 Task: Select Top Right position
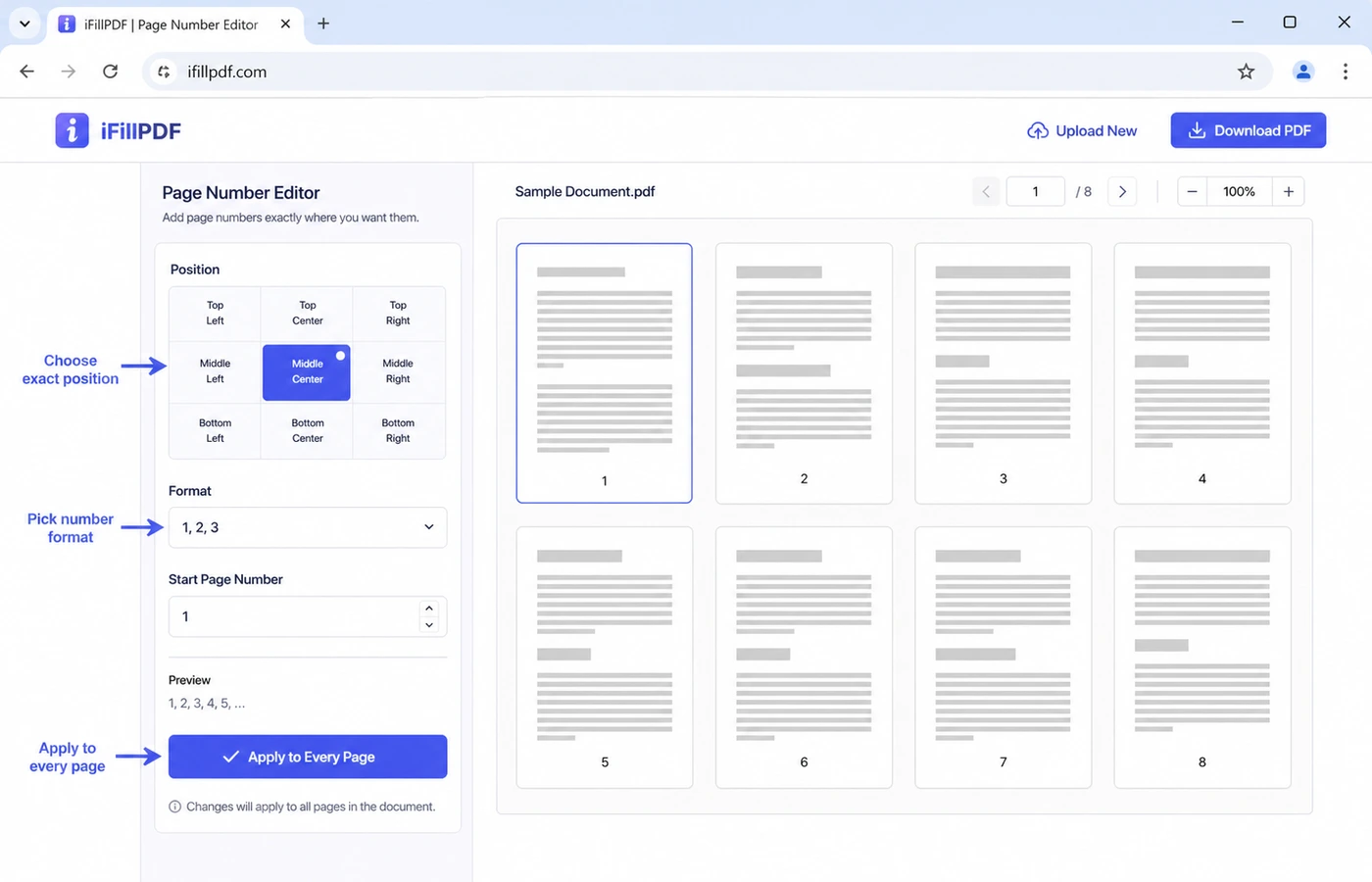[x=398, y=314]
